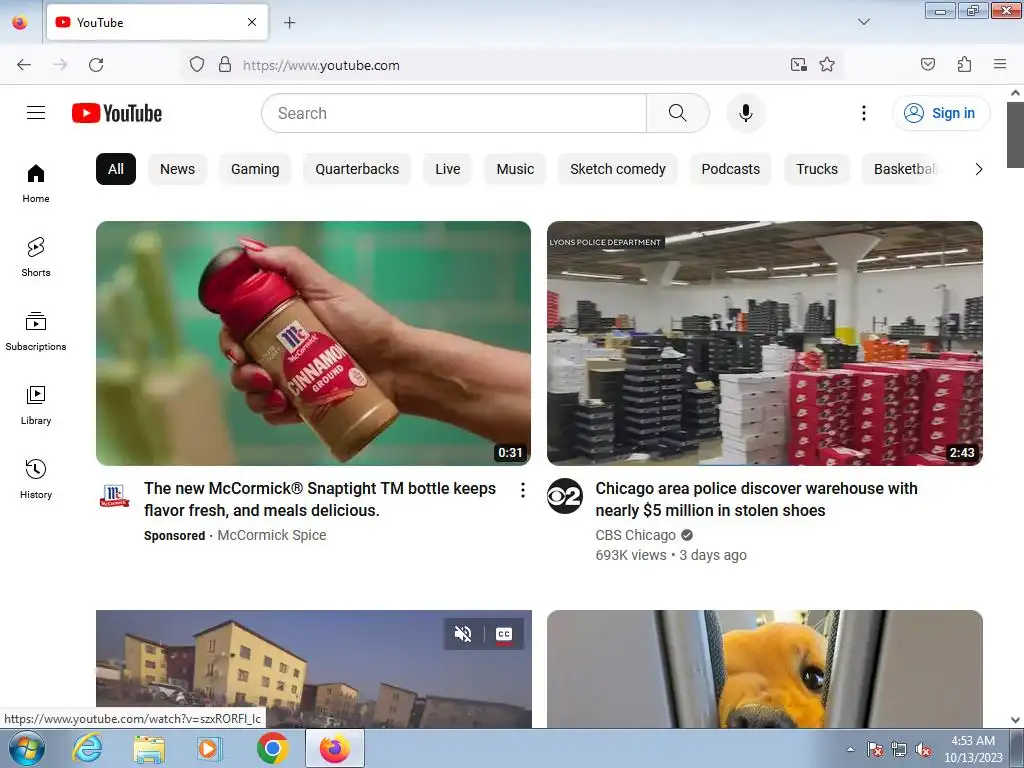Select the Trucks filter chip
Viewport: 1024px width, 768px height.
pos(817,169)
